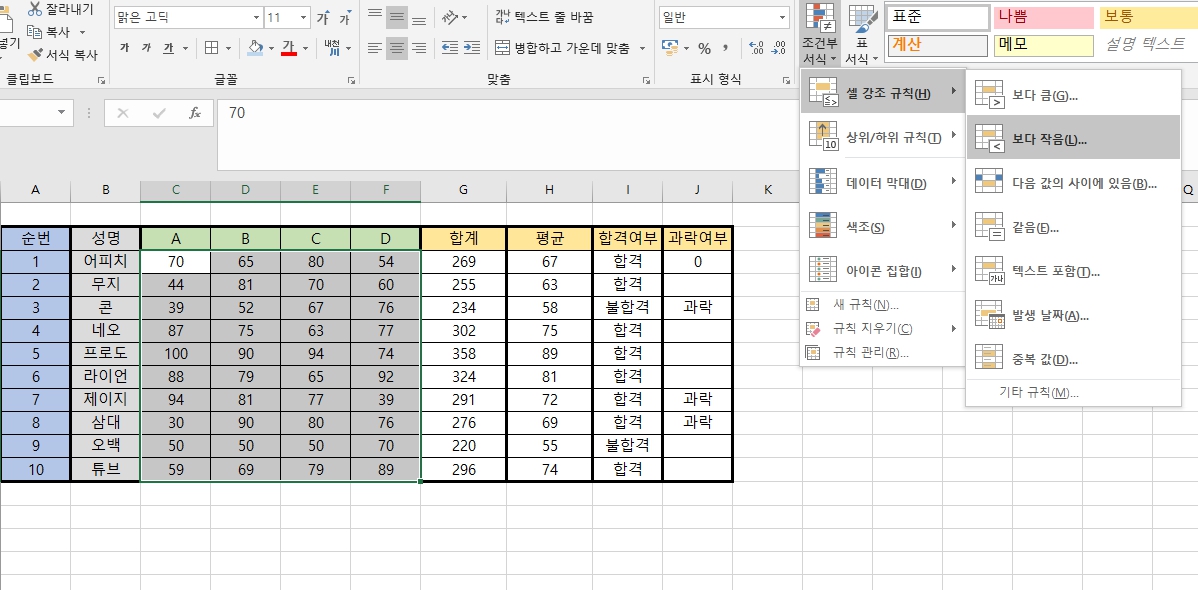
Task: Open Data Bars (데이터 막대) submenu
Action: pyautogui.click(x=882, y=182)
